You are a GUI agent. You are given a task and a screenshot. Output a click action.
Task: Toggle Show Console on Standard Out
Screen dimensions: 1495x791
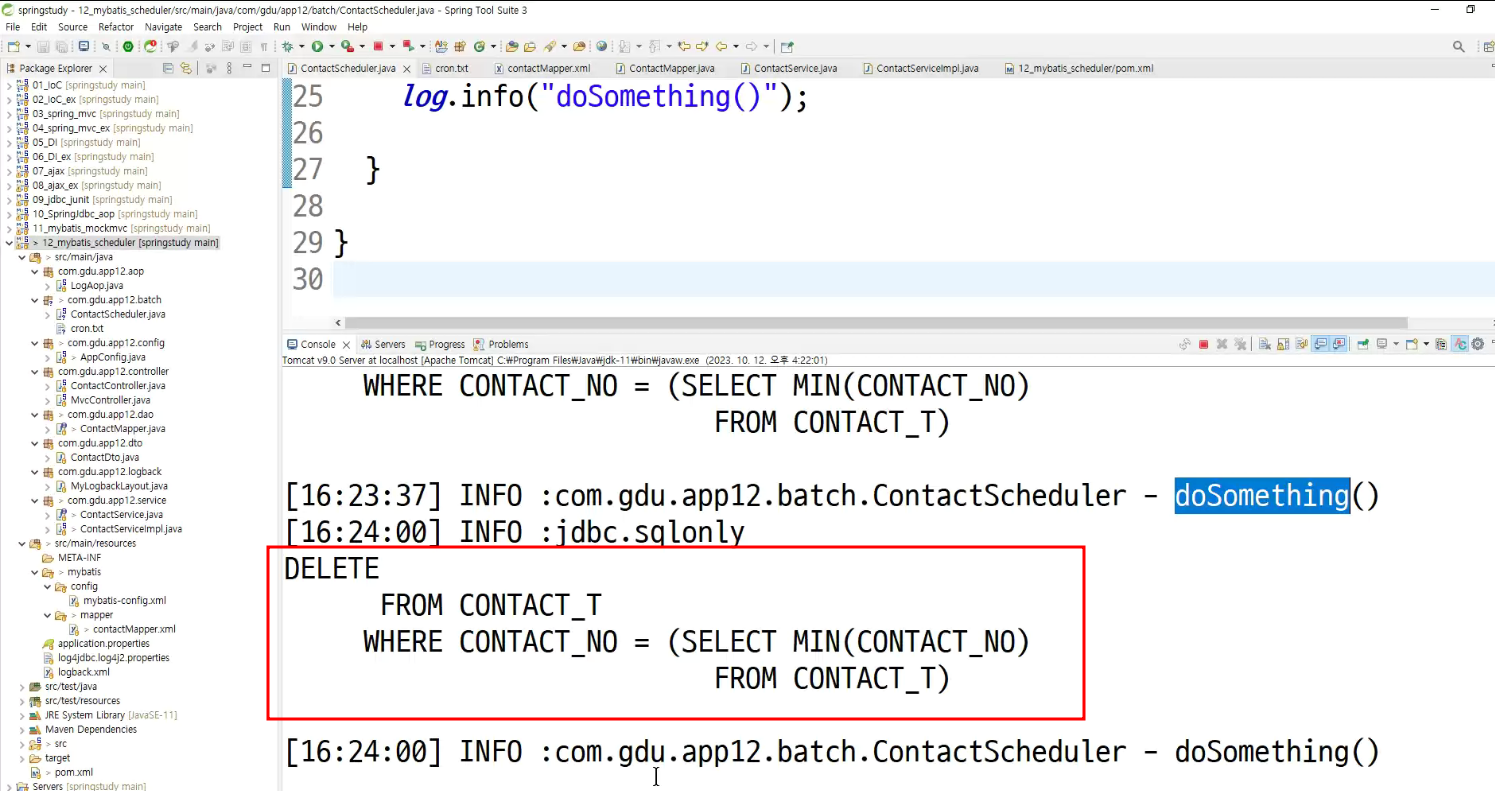pyautogui.click(x=1320, y=344)
